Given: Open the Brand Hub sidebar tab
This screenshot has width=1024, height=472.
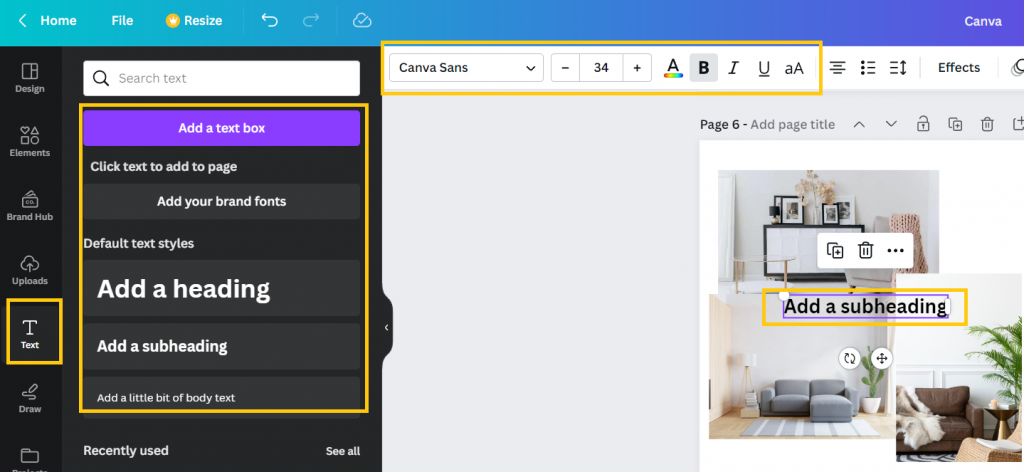Looking at the screenshot, I should 30,206.
